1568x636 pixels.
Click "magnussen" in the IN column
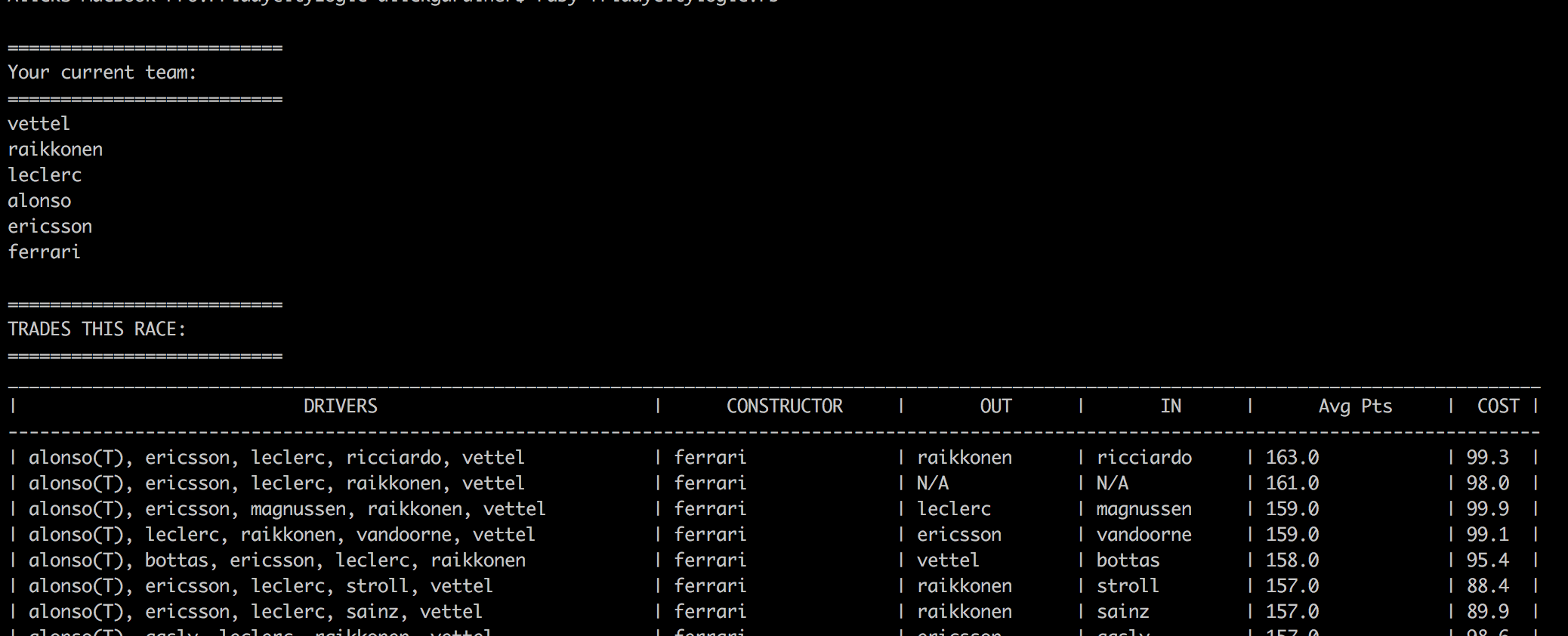(x=1144, y=509)
